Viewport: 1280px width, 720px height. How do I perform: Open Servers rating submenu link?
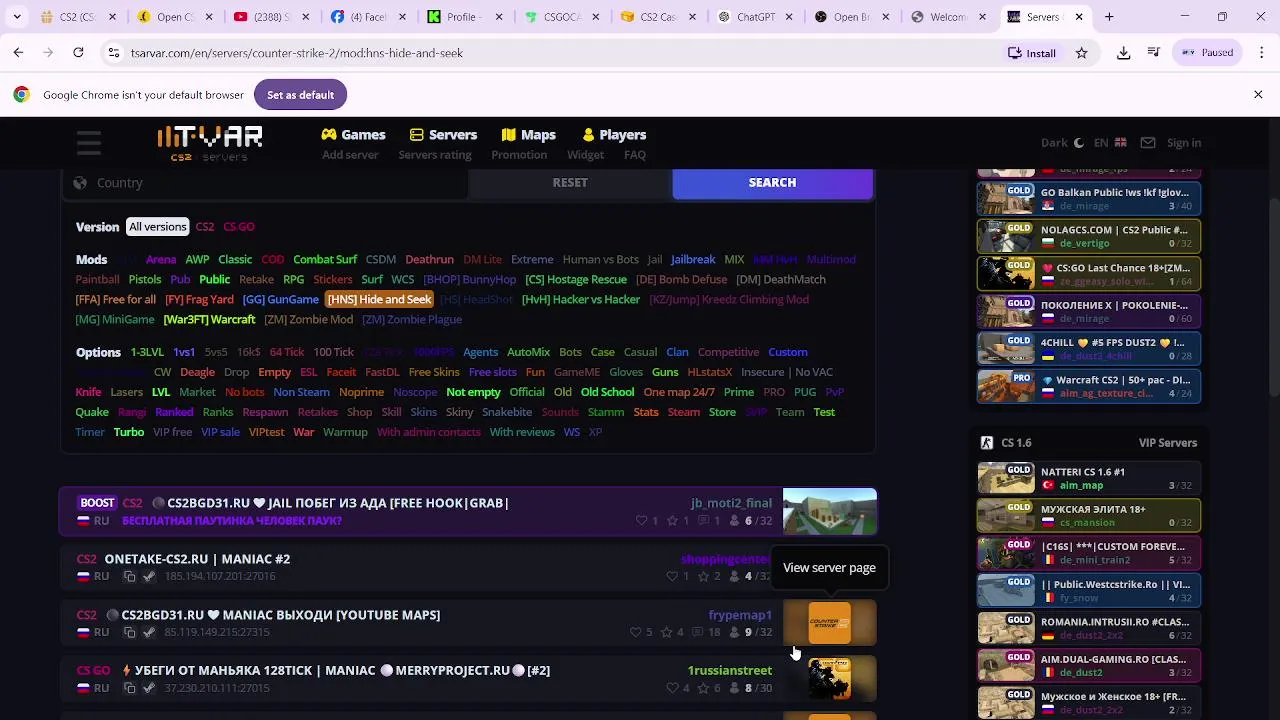pyautogui.click(x=435, y=155)
